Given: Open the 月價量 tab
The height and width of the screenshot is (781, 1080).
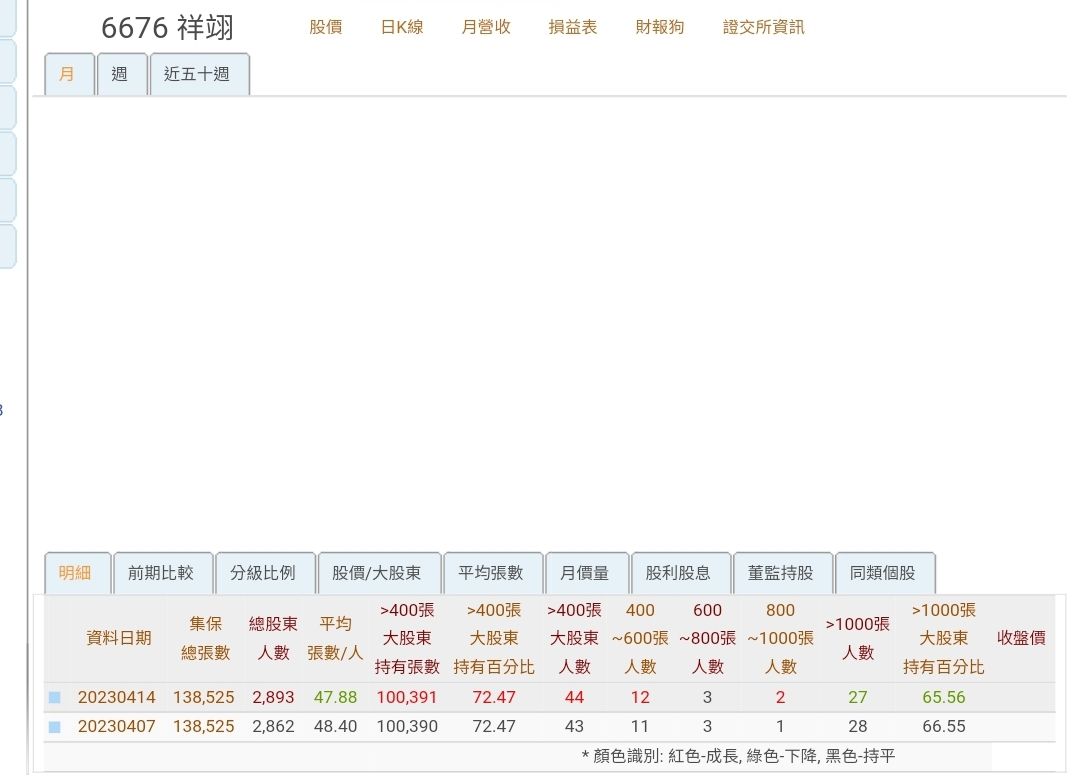Looking at the screenshot, I should pos(586,573).
